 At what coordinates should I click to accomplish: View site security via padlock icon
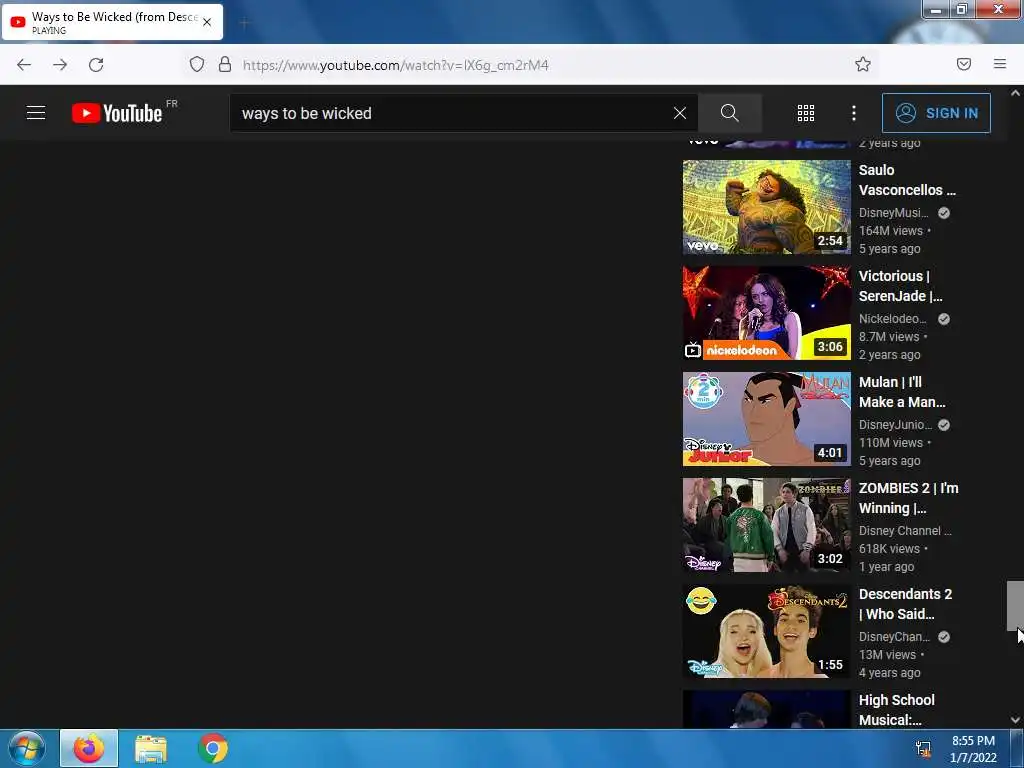click(x=225, y=65)
